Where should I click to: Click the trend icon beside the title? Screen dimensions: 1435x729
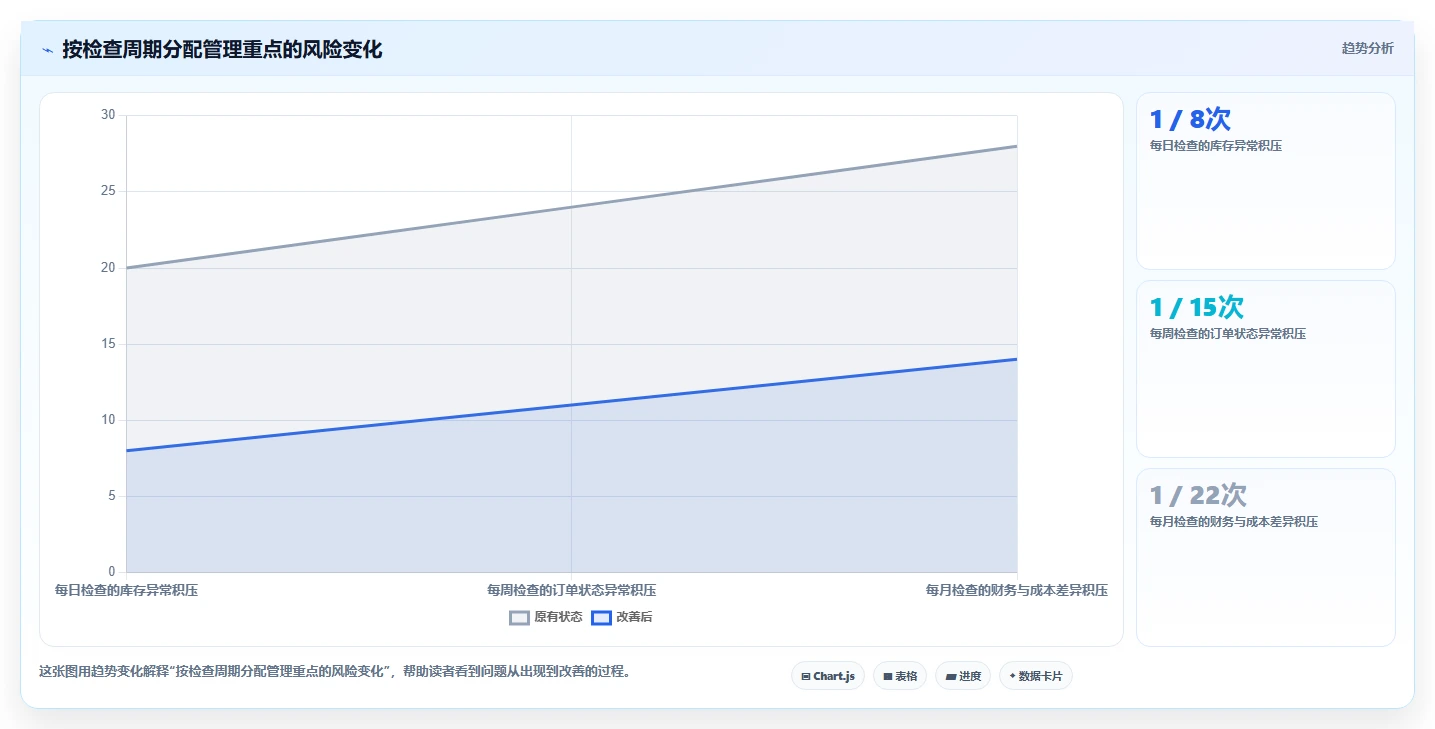click(x=47, y=50)
